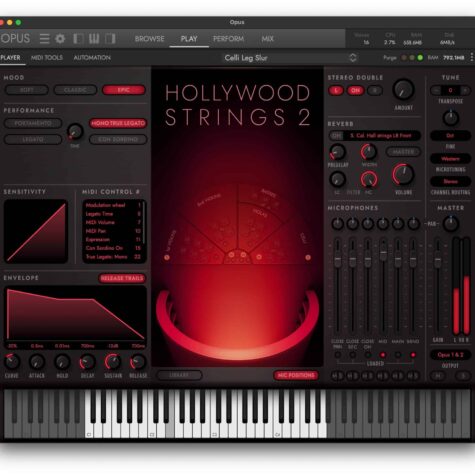Disable Mono True Legato
Viewport: 475px width, 475px height.
(118, 123)
